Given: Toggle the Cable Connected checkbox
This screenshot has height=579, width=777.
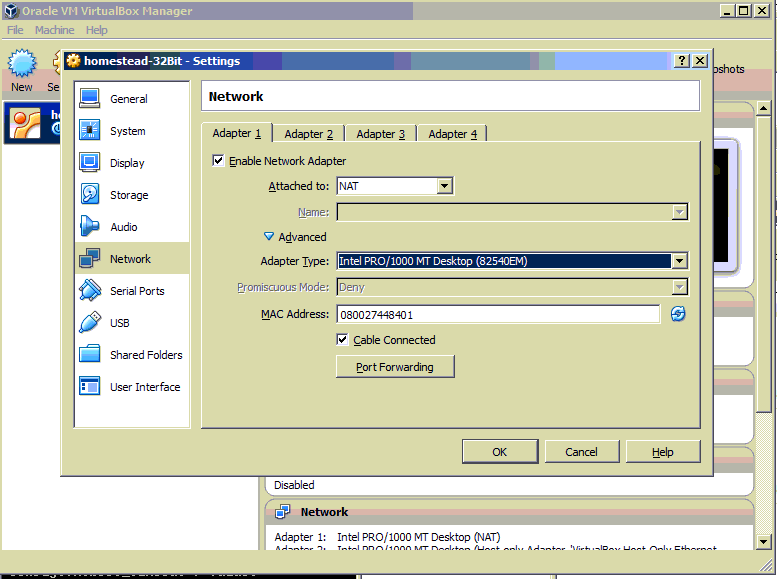Looking at the screenshot, I should pos(342,340).
